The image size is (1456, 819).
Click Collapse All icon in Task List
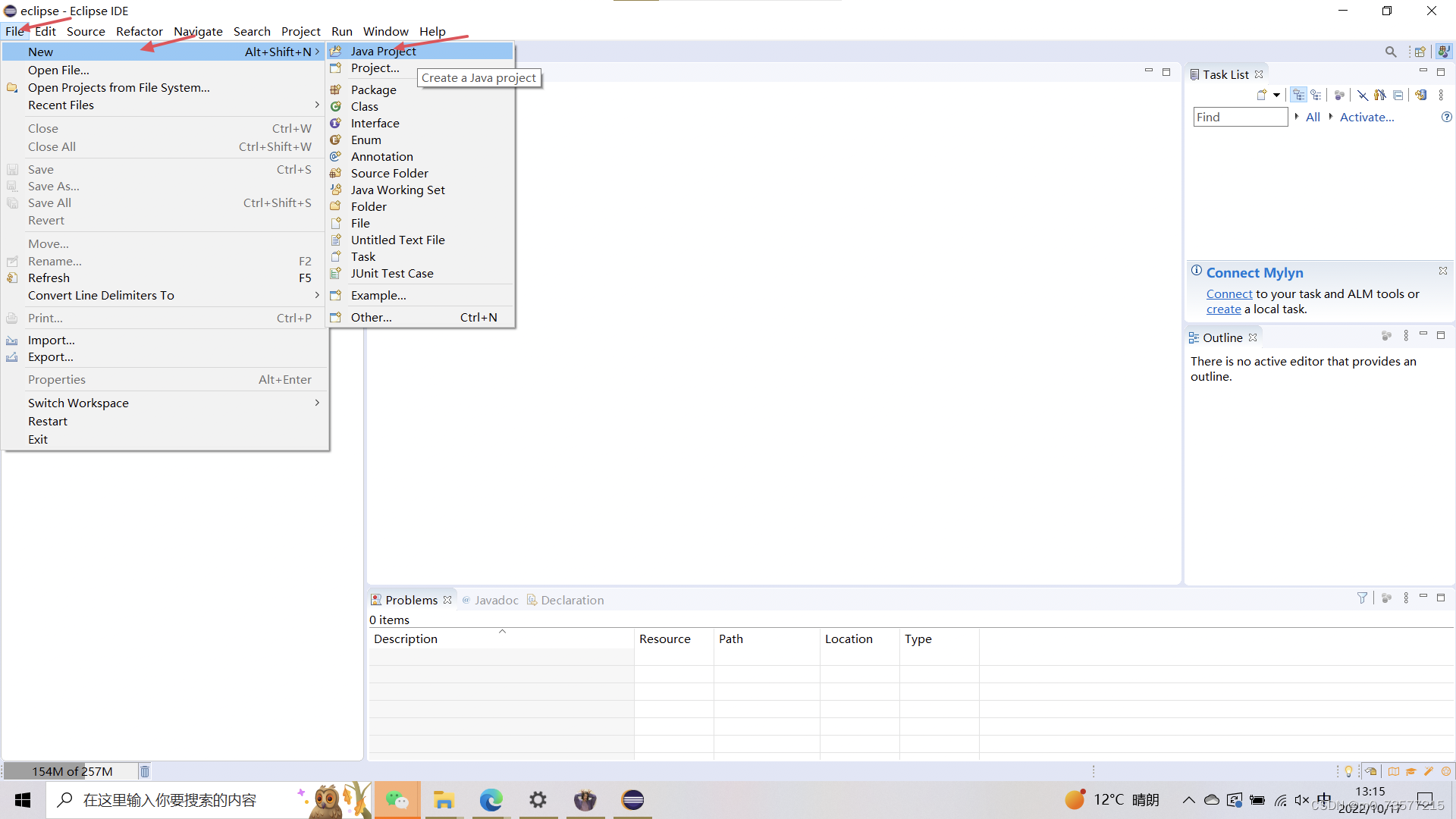1398,96
